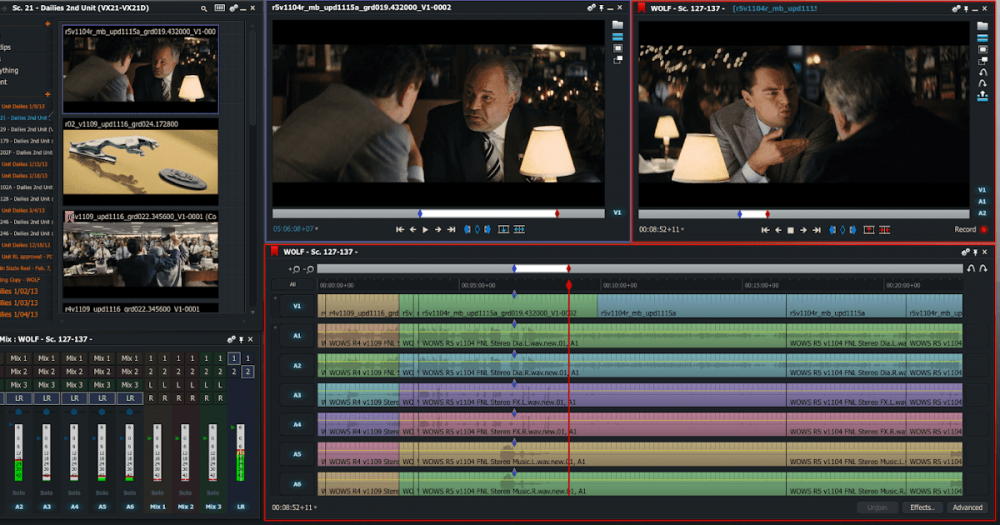
Task: Click upper orange plus in bin sidebar
Action: coord(47,24)
